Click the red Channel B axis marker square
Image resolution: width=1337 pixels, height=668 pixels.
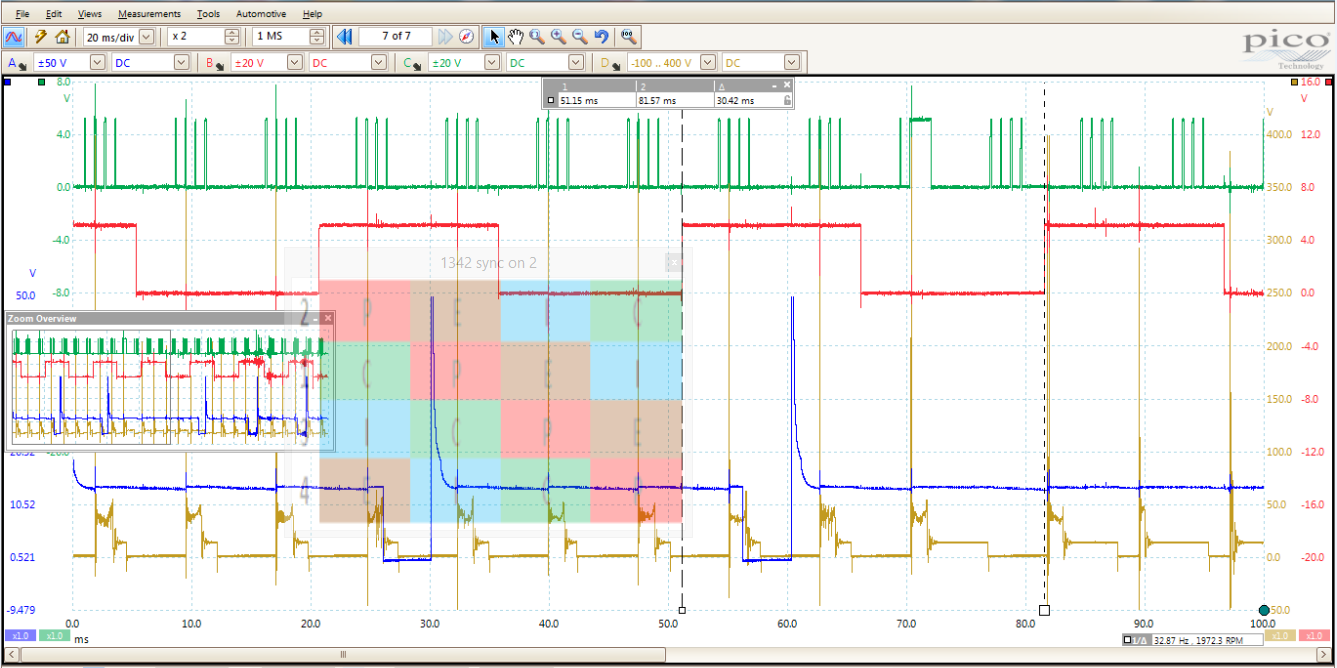1328,83
